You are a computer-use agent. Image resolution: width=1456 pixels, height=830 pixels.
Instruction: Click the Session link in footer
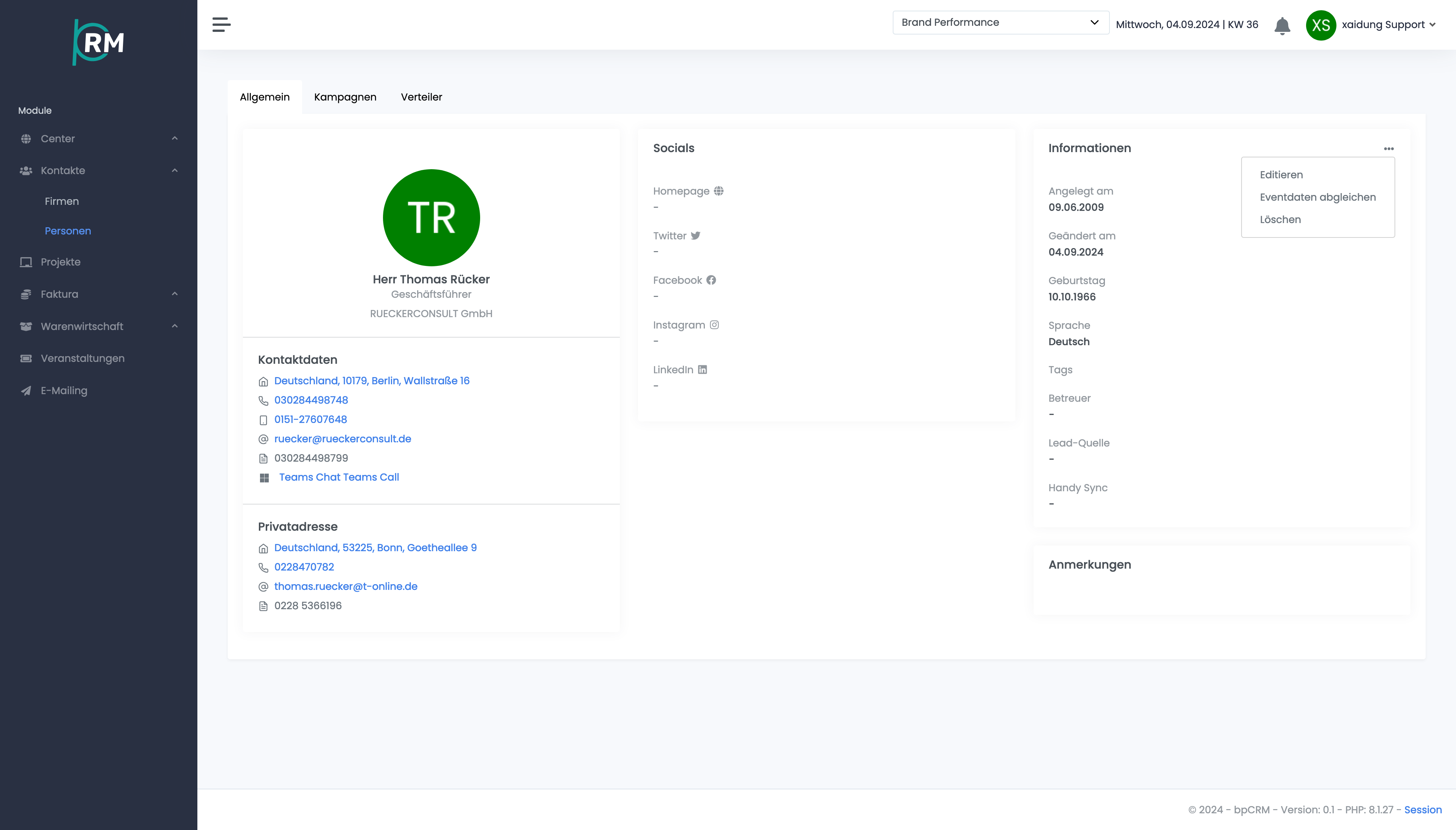tap(1422, 810)
